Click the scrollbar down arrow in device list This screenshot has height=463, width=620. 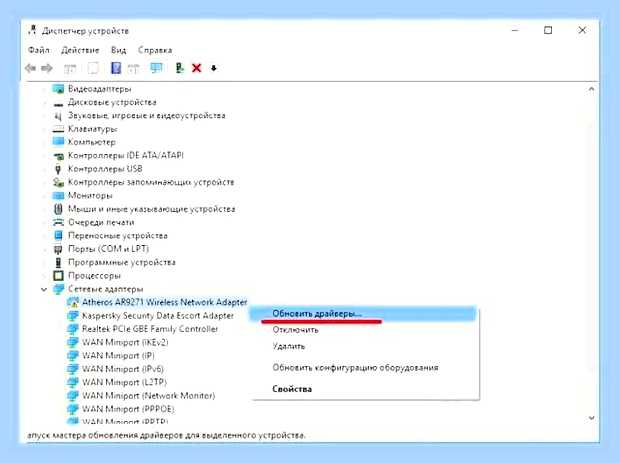pyautogui.click(x=591, y=418)
